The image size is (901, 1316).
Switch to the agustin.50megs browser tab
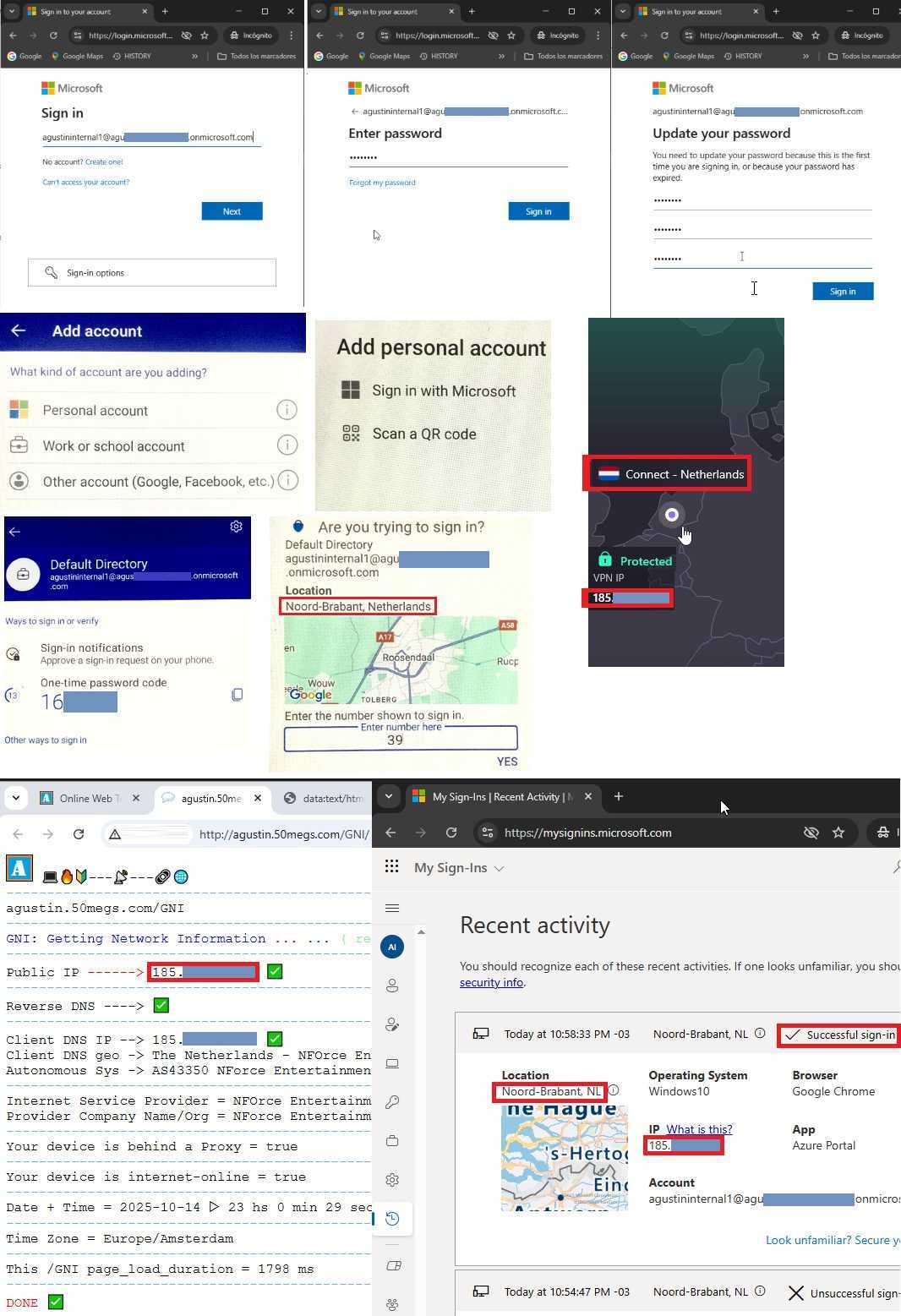[x=211, y=798]
